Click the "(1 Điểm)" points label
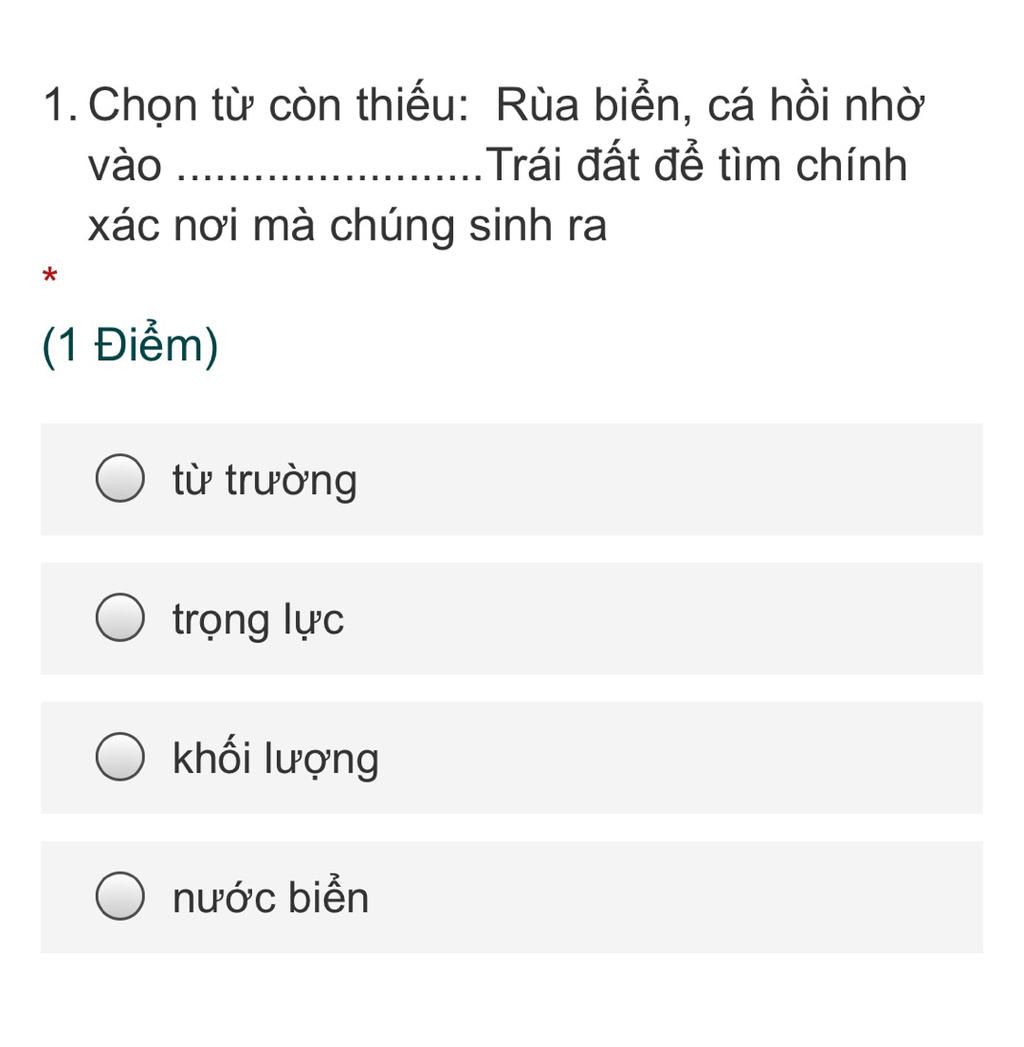Image resolution: width=1024 pixels, height=1047 pixels. [x=130, y=345]
